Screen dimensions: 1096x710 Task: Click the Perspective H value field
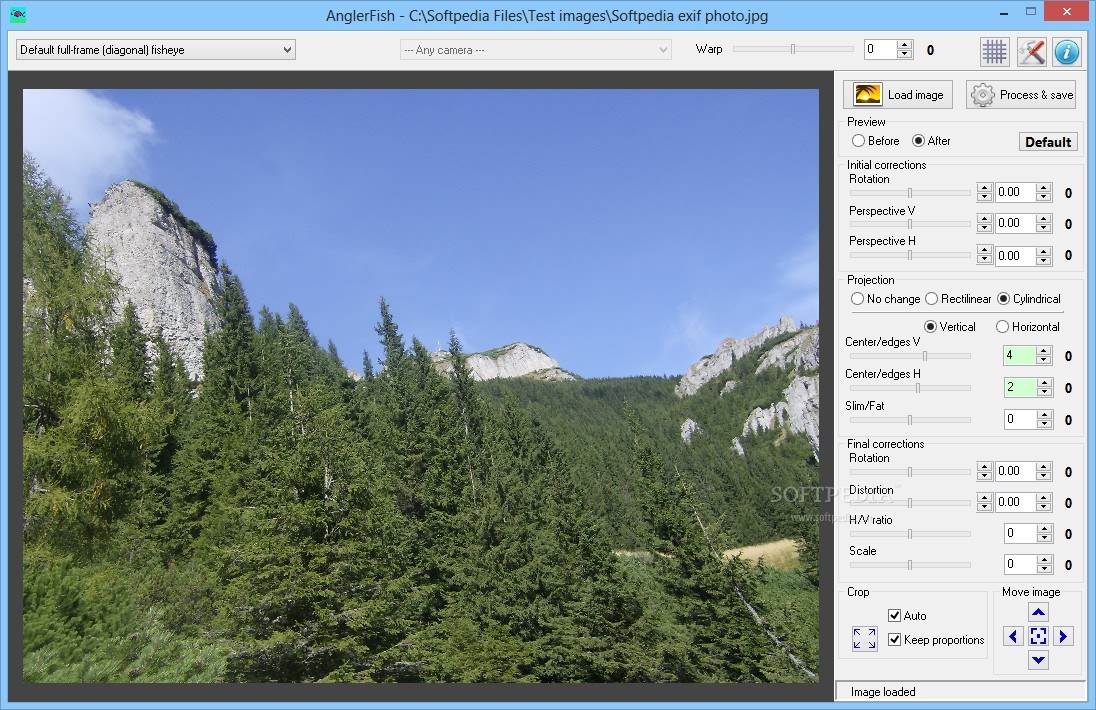point(1014,255)
